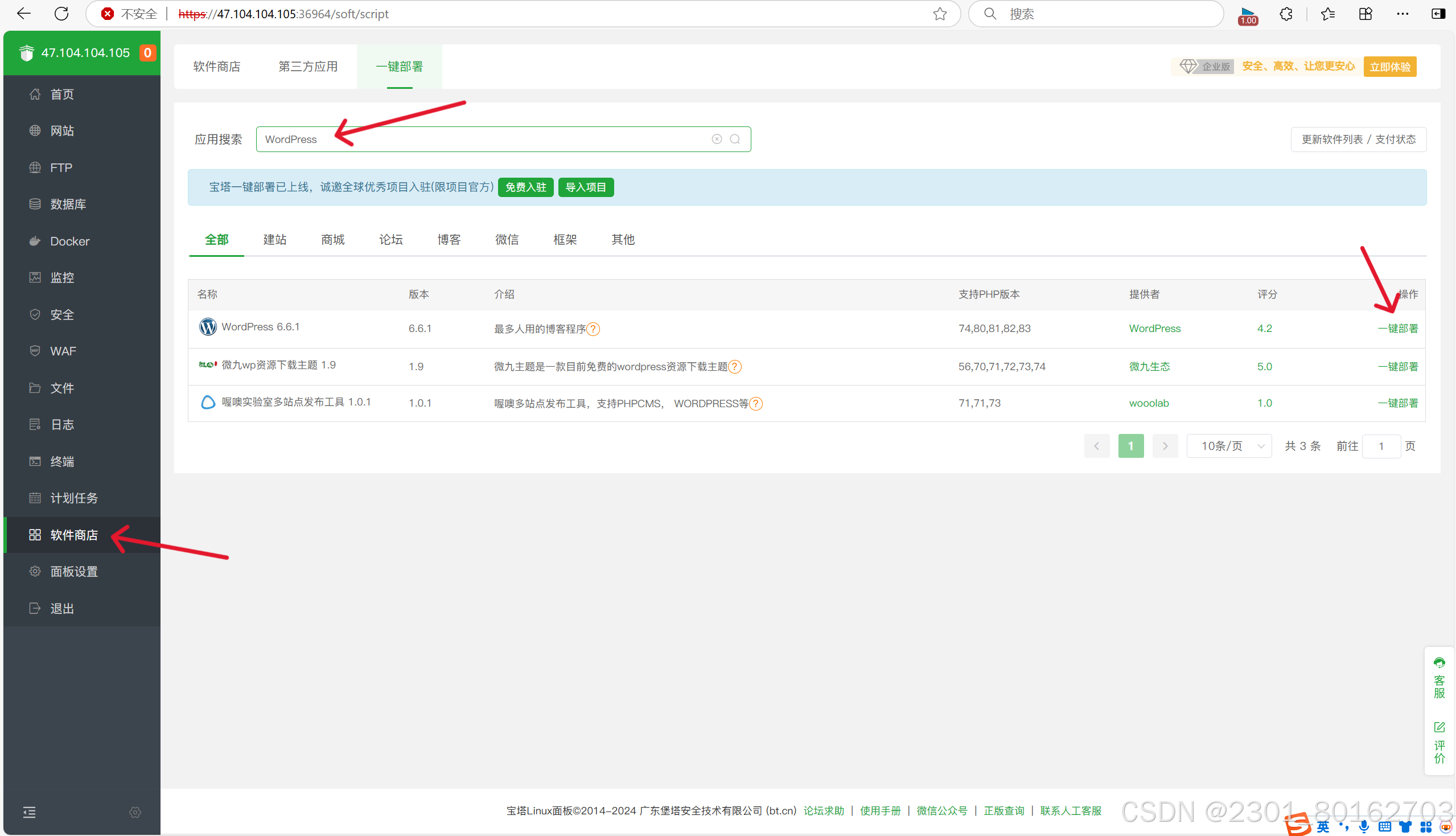This screenshot has width=1456, height=836.
Task: Click the 免费入驻 button
Action: coord(525,187)
